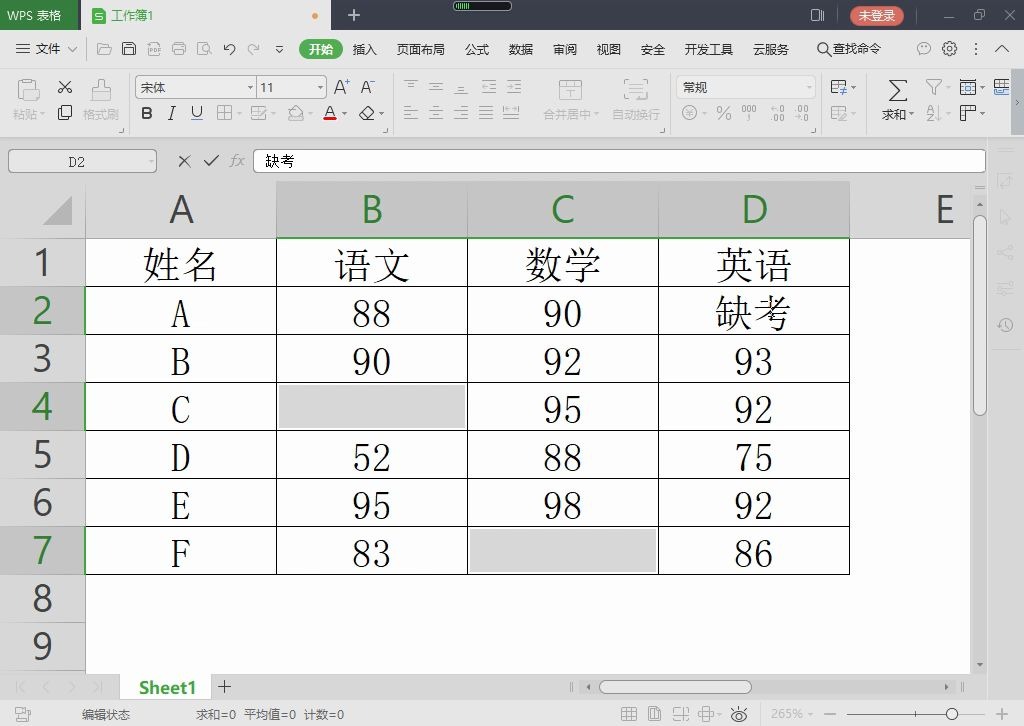Open the 数据 ribbon tab
The width and height of the screenshot is (1024, 726).
[x=520, y=49]
